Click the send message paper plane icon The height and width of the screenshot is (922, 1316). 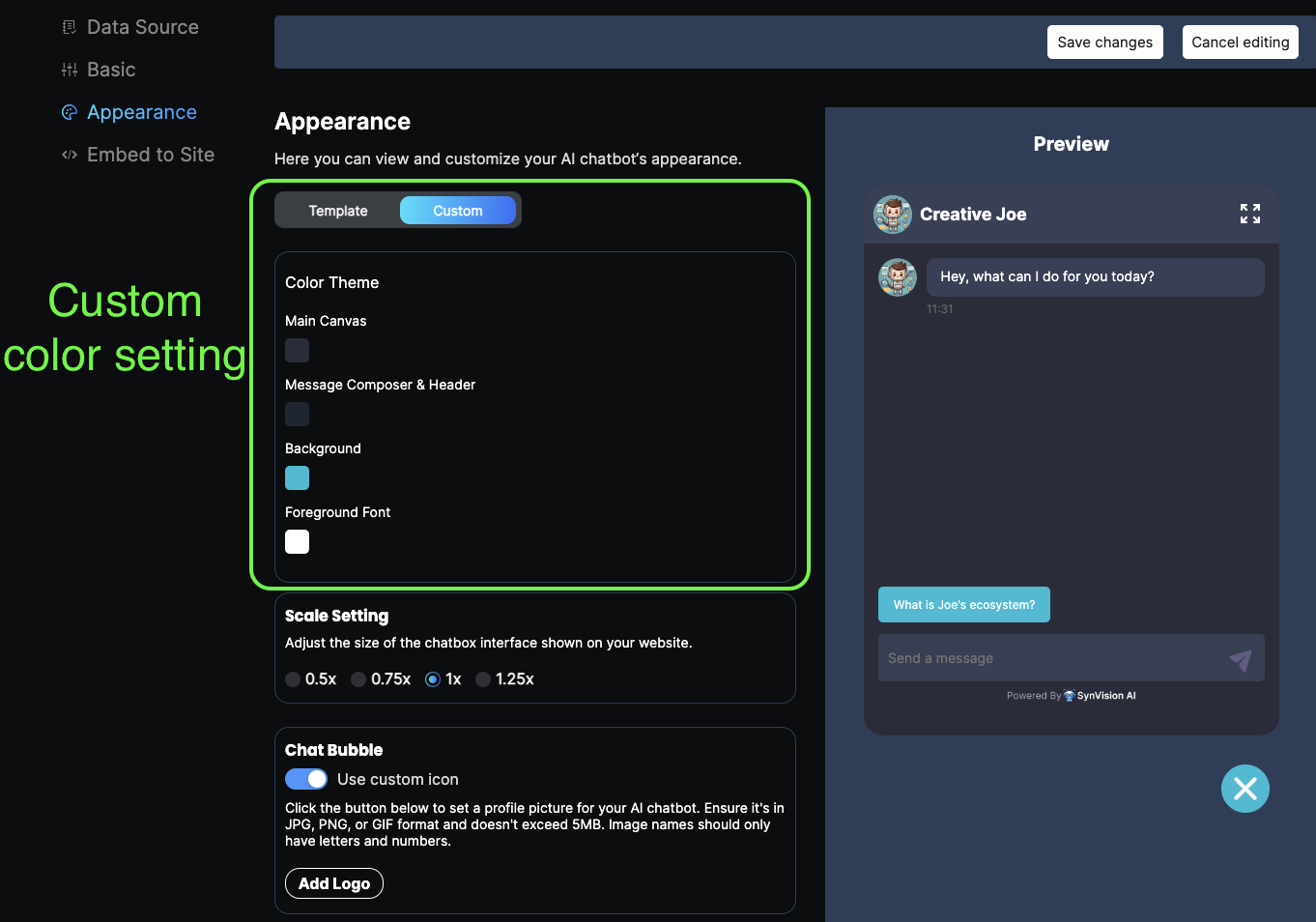tap(1240, 659)
